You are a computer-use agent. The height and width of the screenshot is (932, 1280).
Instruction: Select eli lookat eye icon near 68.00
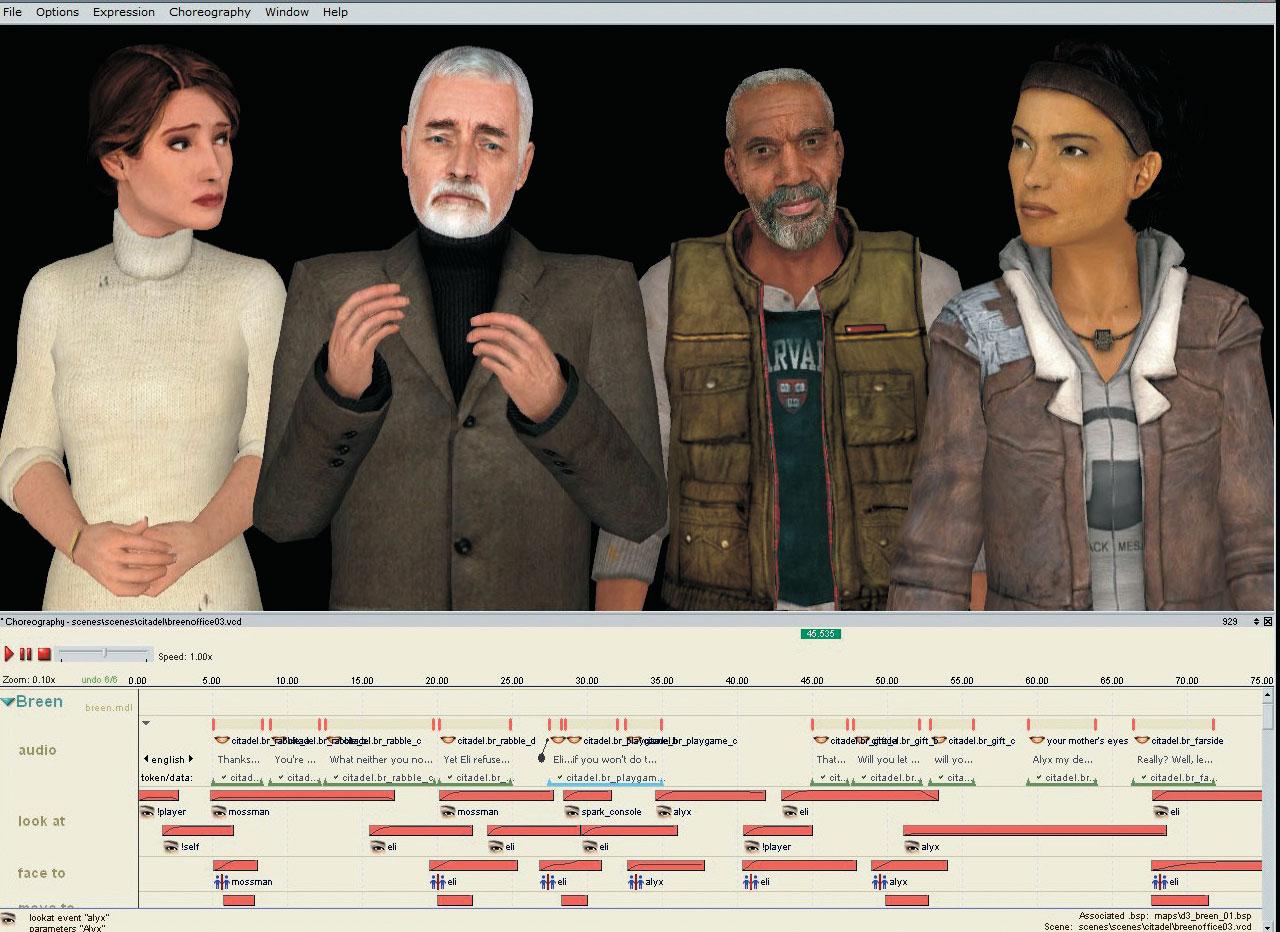[x=1160, y=811]
